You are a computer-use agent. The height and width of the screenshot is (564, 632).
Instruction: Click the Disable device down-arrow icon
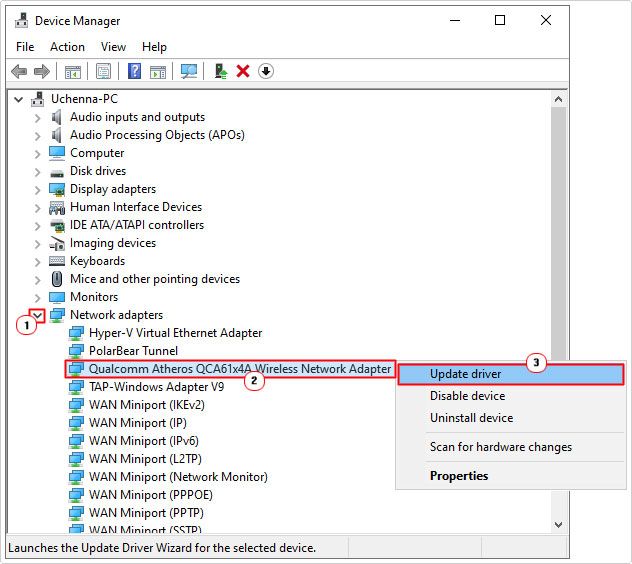pos(266,71)
